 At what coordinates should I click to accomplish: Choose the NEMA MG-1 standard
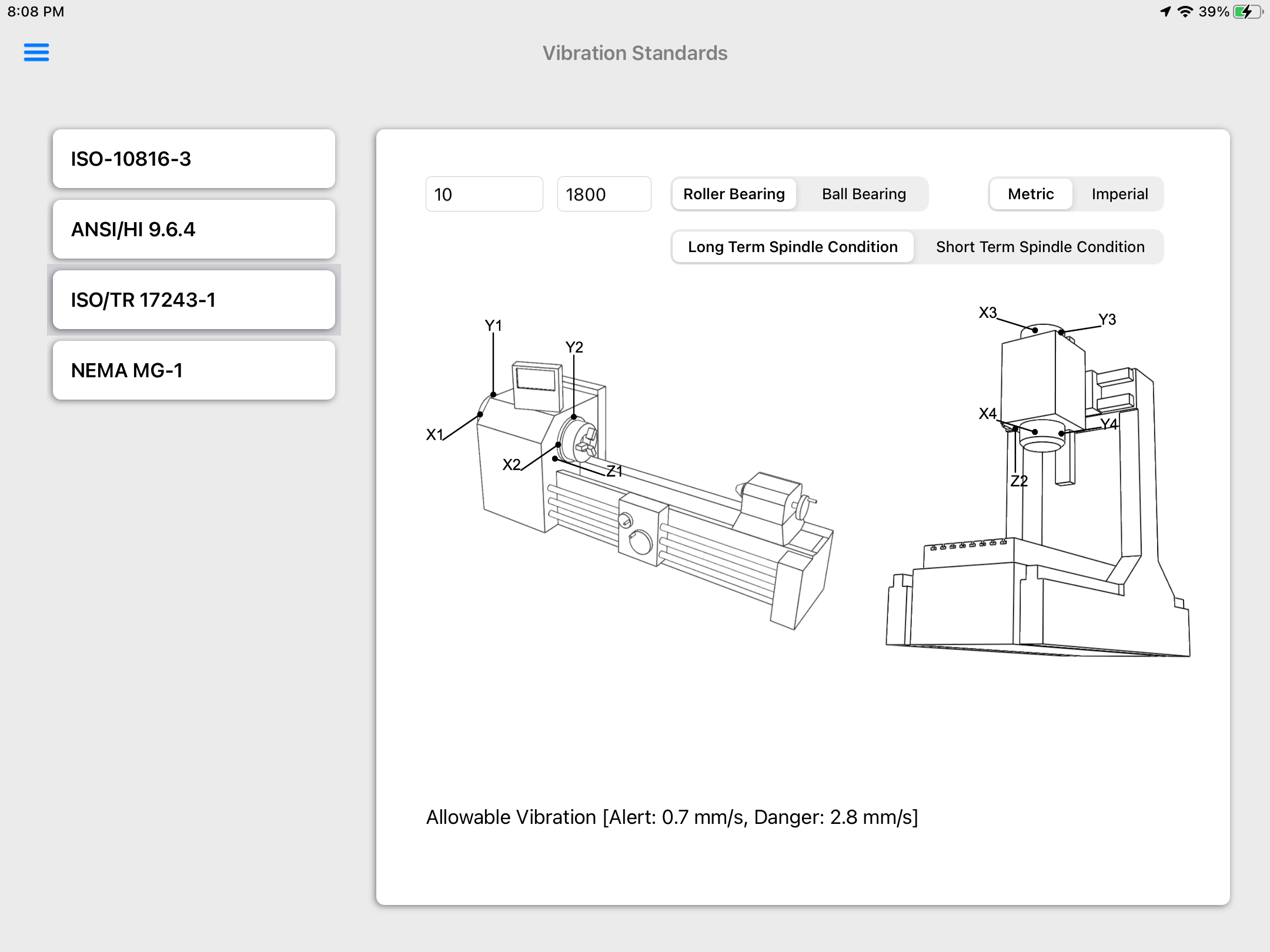194,370
